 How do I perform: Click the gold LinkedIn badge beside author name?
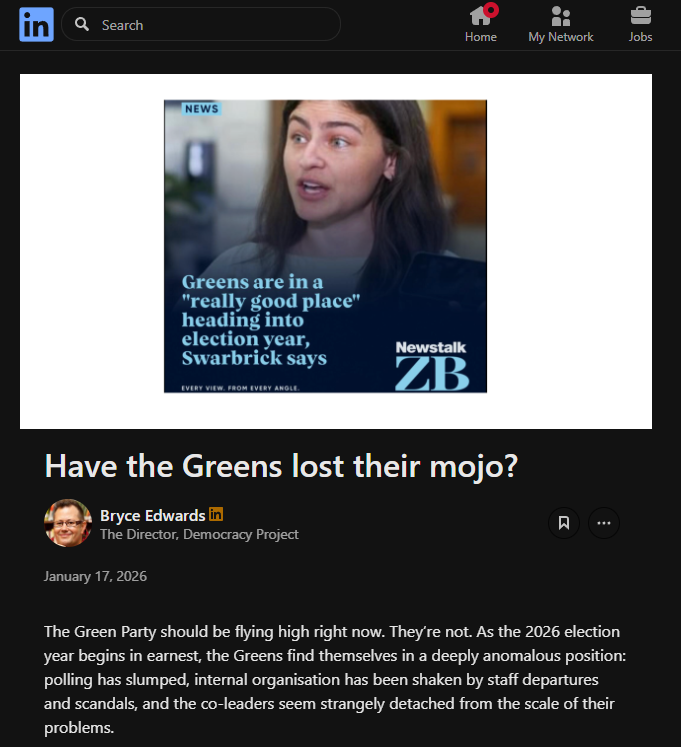tap(216, 514)
